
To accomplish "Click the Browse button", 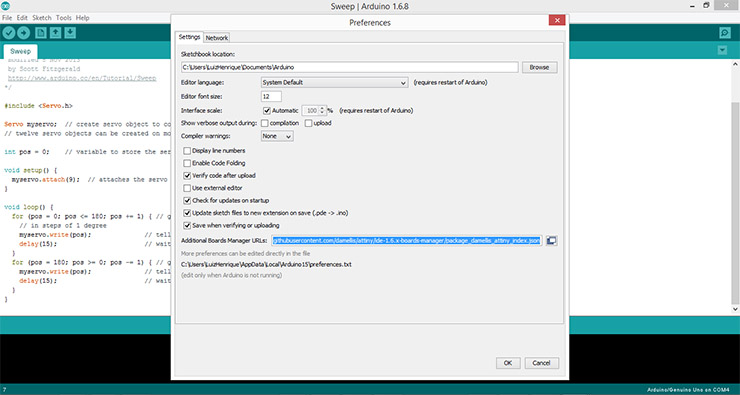I will (539, 67).
